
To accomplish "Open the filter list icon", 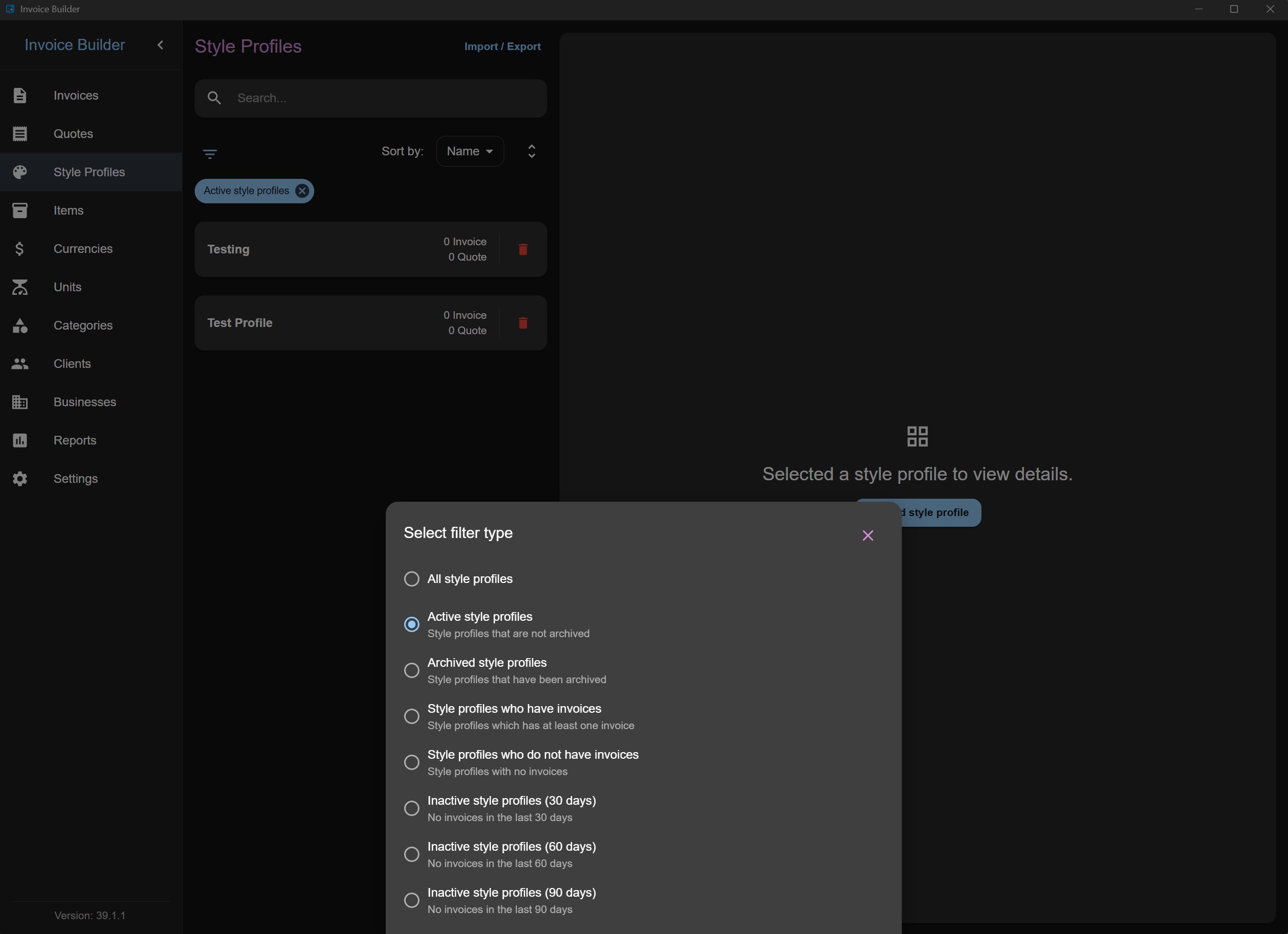I will point(209,153).
